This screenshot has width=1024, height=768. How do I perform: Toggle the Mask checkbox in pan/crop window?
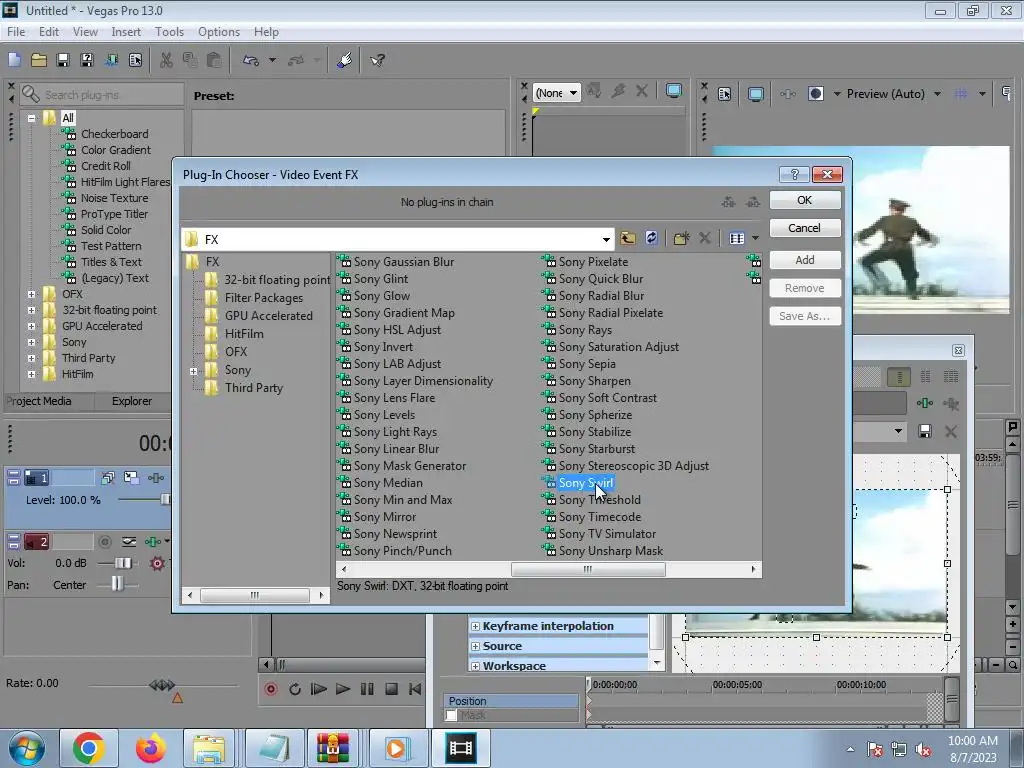click(451, 715)
